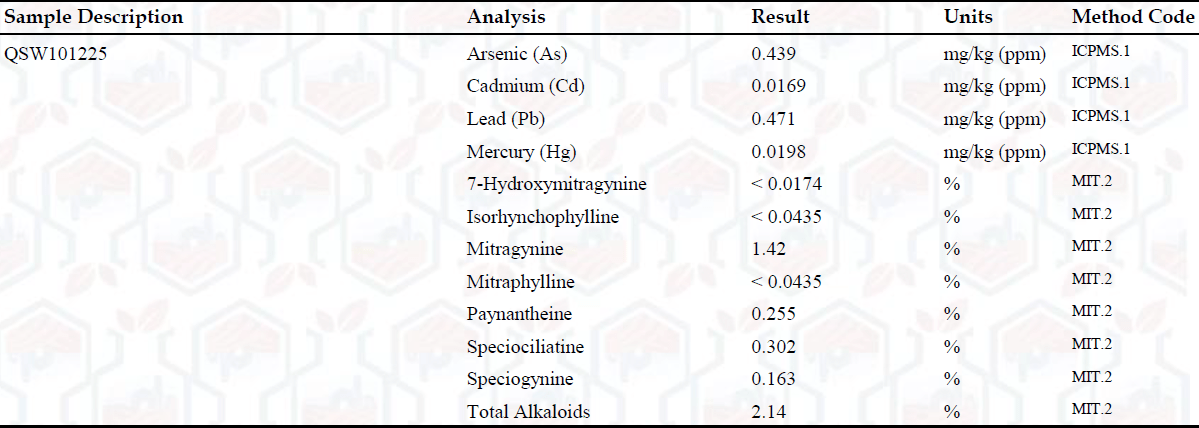Click the Sample Description column header
1199x428 pixels.
point(94,17)
